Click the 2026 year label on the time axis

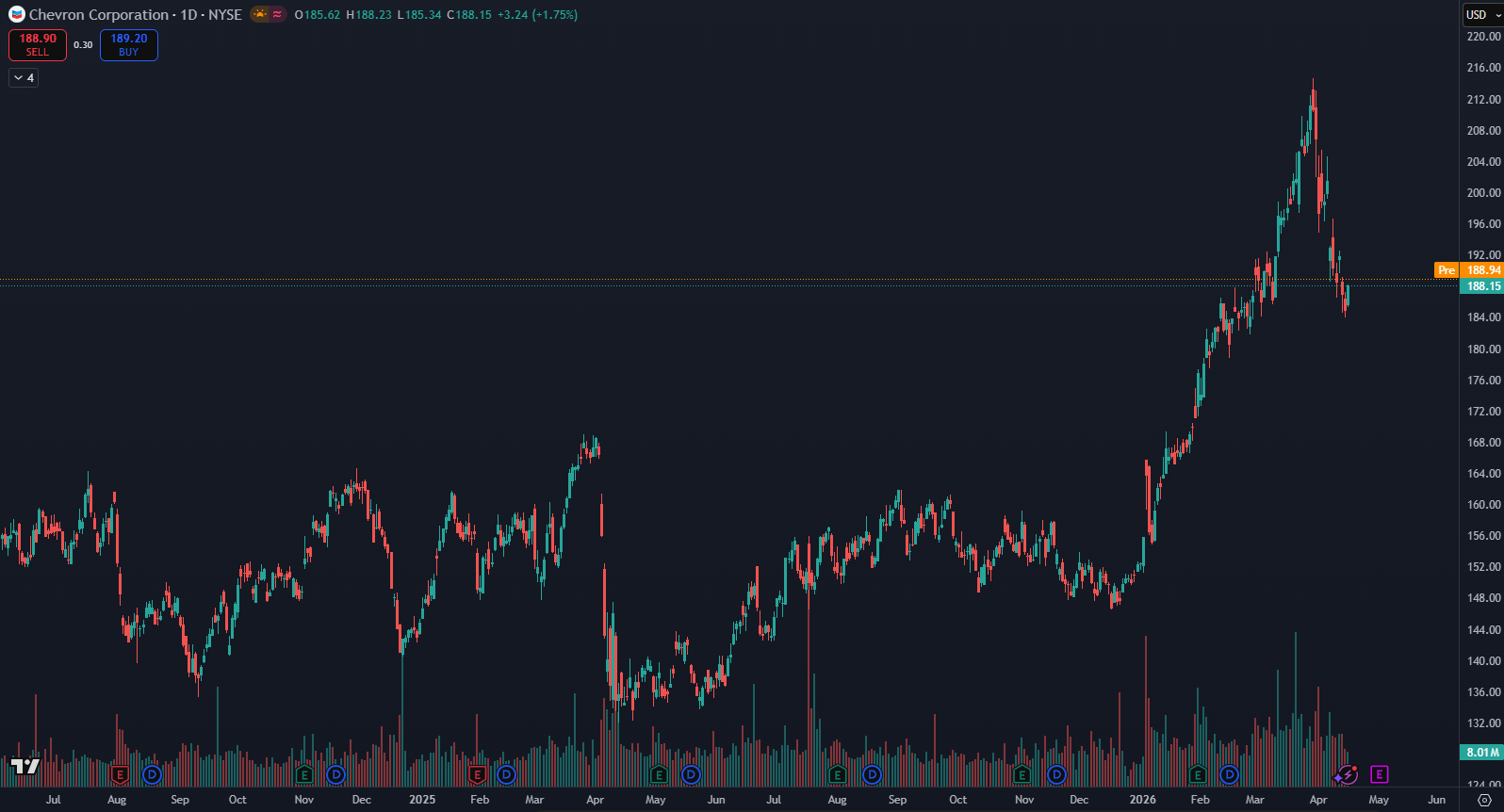coord(1143,800)
